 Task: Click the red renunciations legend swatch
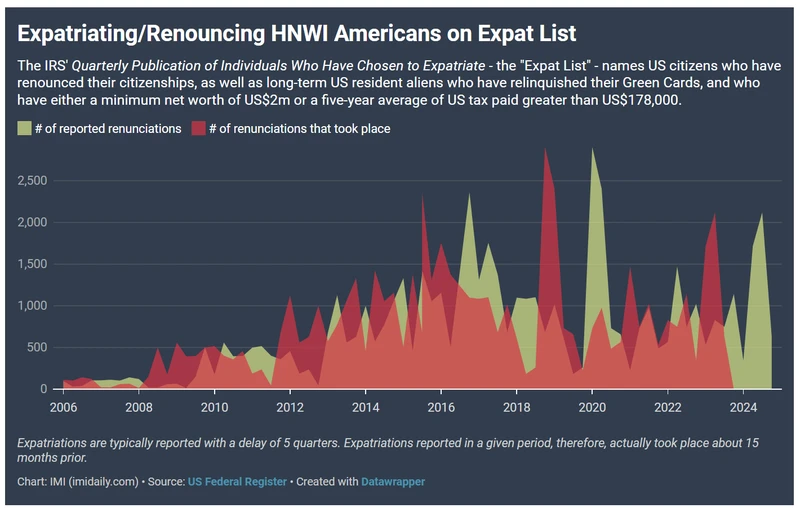(198, 128)
